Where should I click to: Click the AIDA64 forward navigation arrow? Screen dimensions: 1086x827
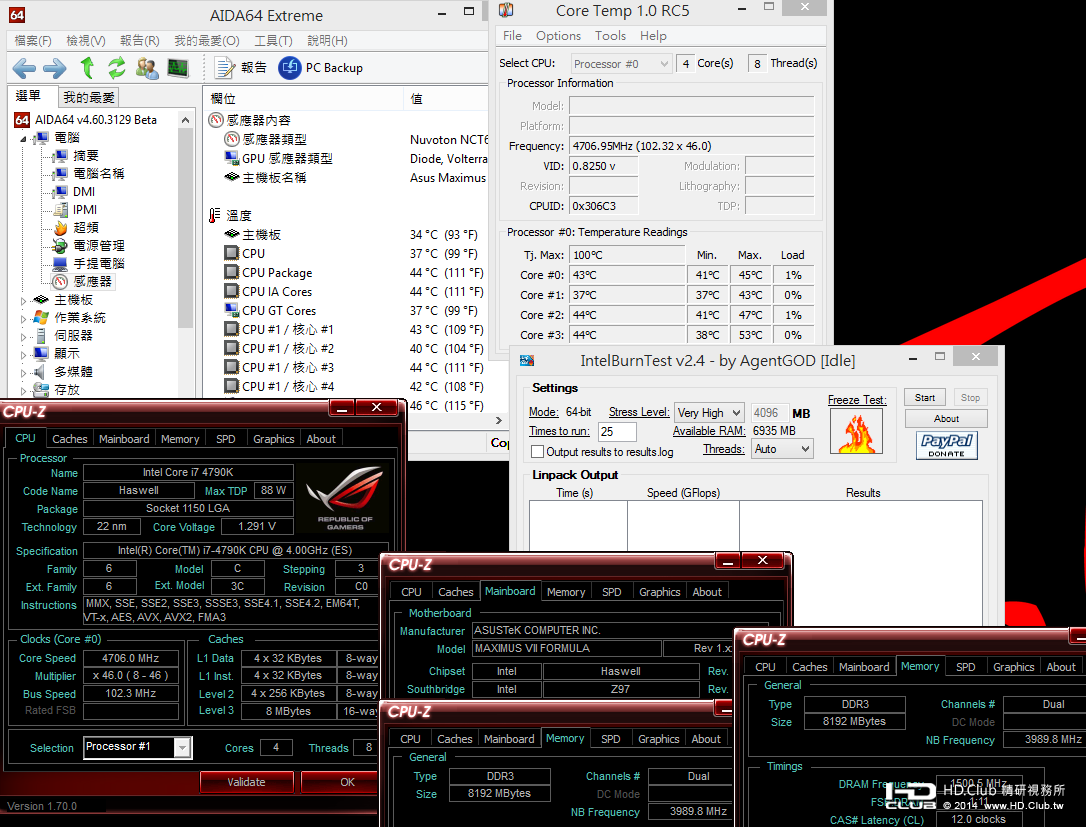point(55,68)
